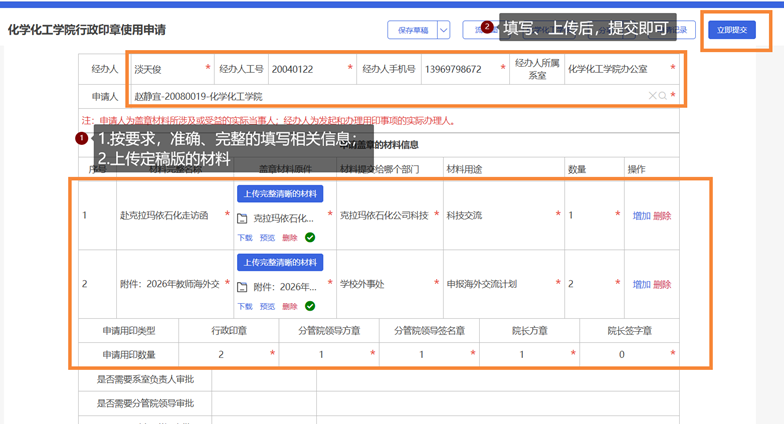Expand the 保存草稿 dropdown arrow
The width and height of the screenshot is (784, 424).
point(443,30)
